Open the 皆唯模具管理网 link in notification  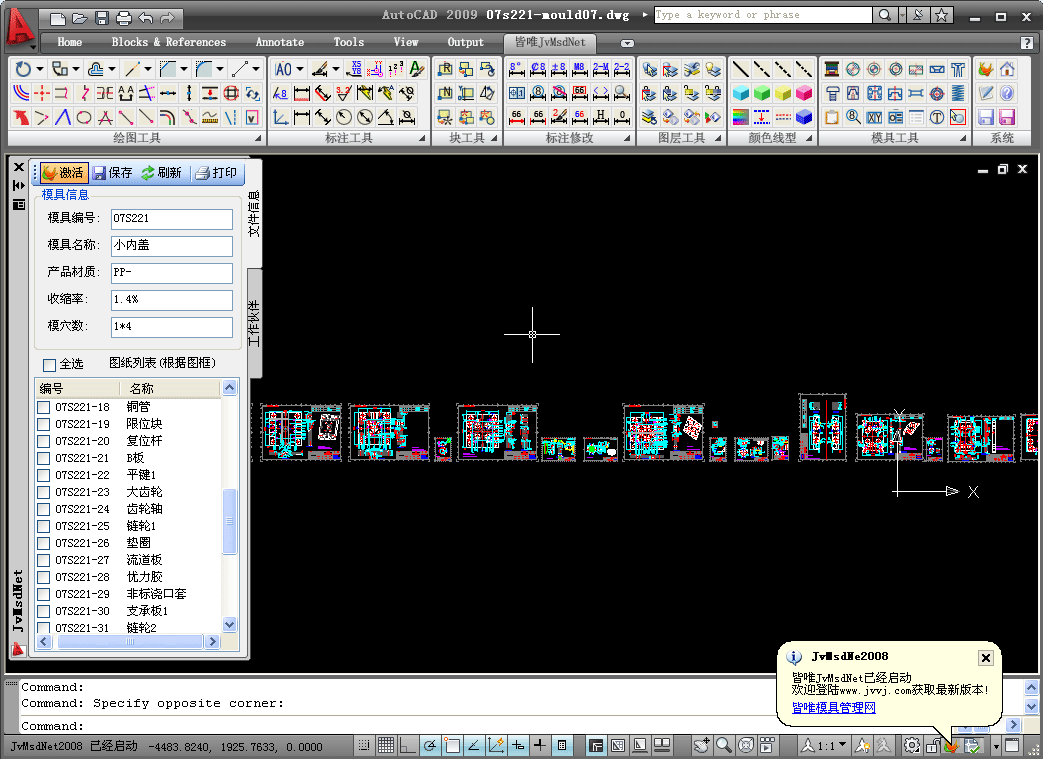833,708
